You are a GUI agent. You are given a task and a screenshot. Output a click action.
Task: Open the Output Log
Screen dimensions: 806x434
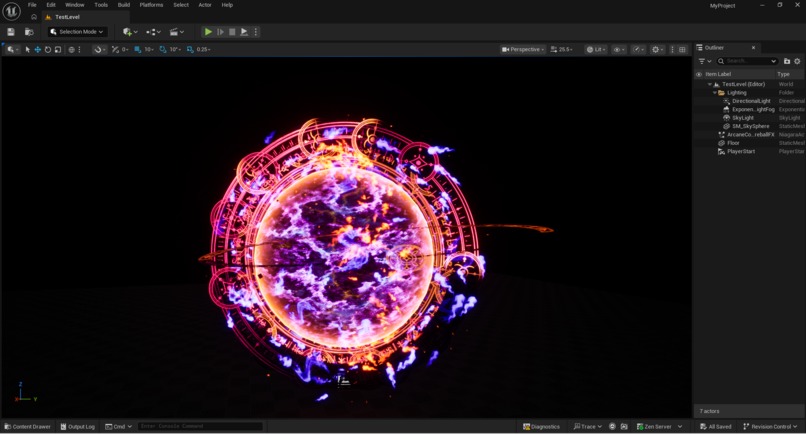(x=77, y=426)
